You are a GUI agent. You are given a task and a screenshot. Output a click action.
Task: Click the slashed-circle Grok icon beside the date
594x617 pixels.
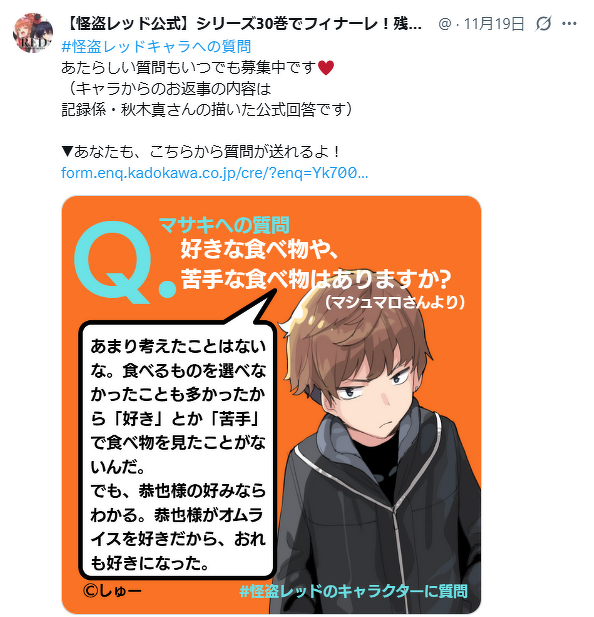pyautogui.click(x=543, y=24)
